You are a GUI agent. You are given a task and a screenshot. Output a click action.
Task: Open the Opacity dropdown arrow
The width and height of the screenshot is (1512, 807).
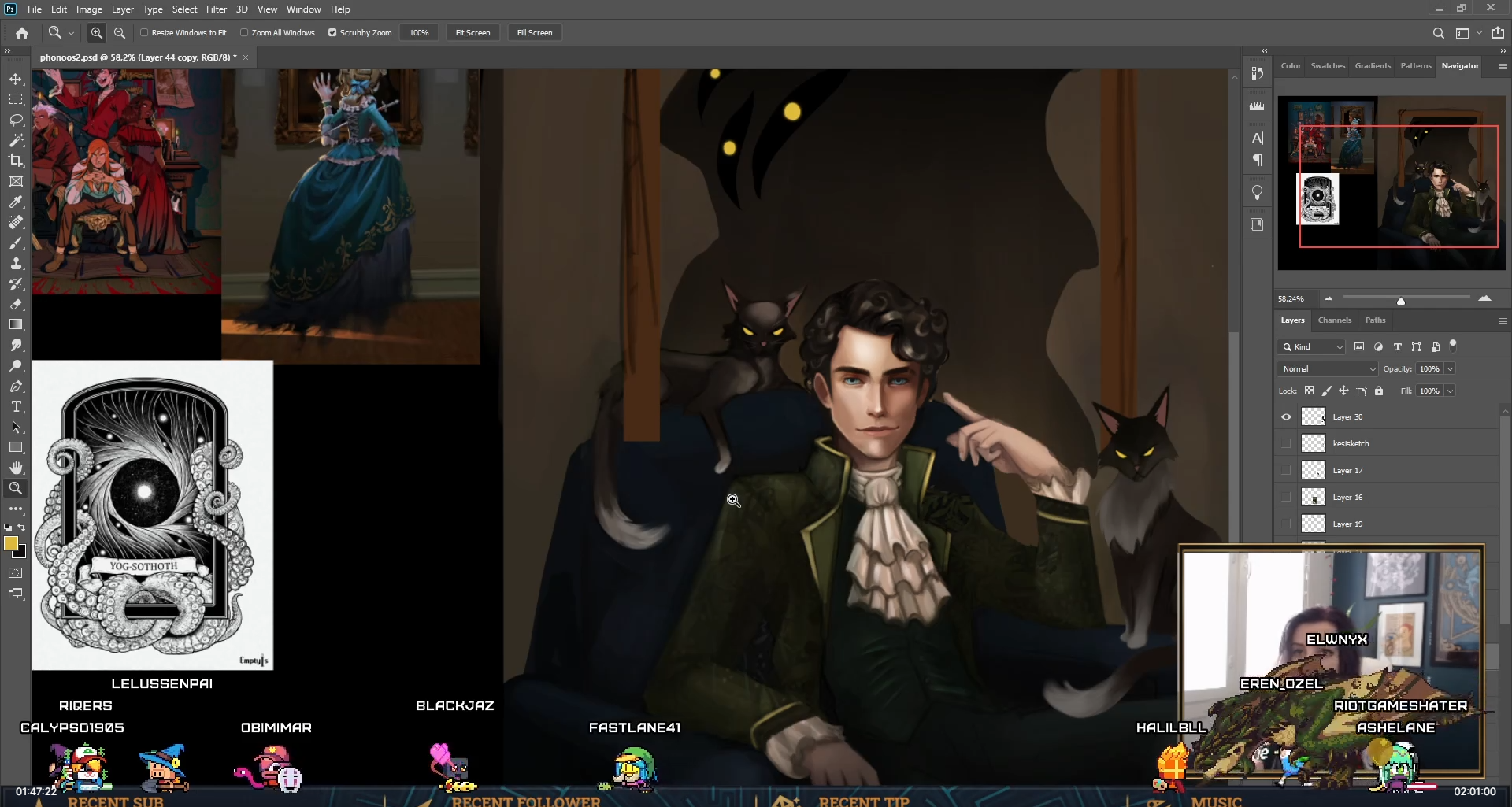1450,368
